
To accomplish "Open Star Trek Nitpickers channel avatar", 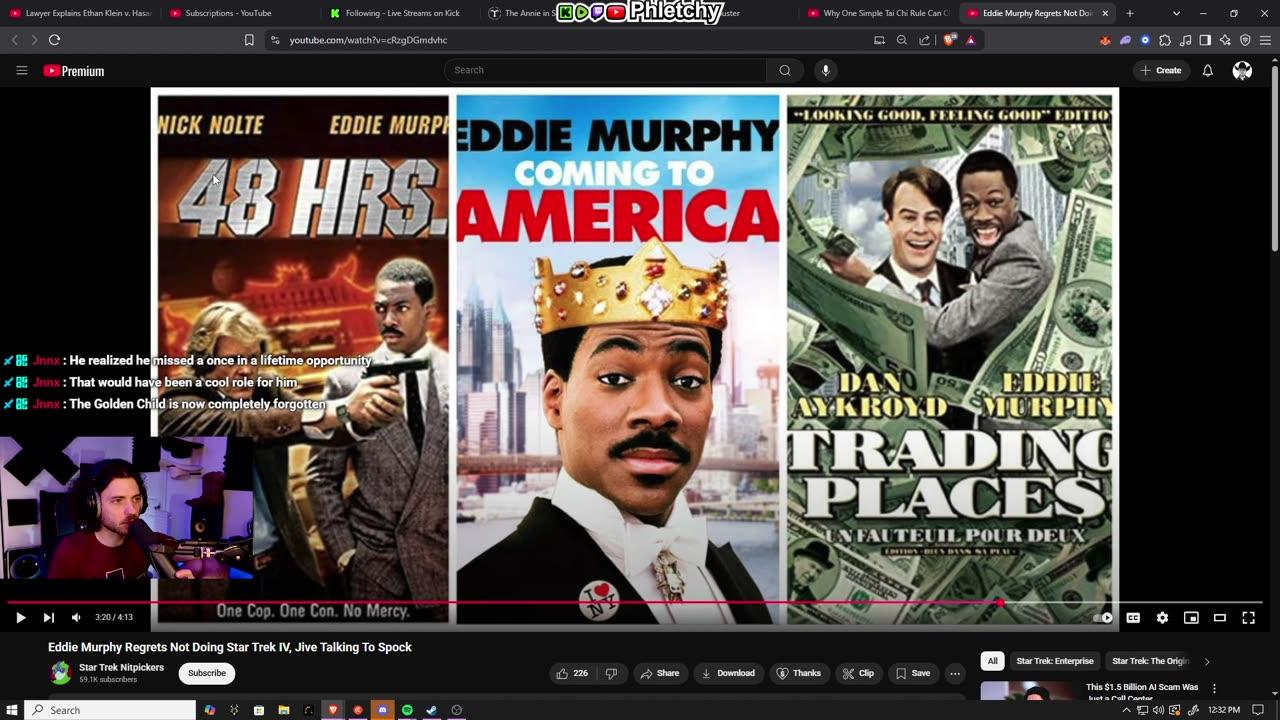I will point(61,673).
